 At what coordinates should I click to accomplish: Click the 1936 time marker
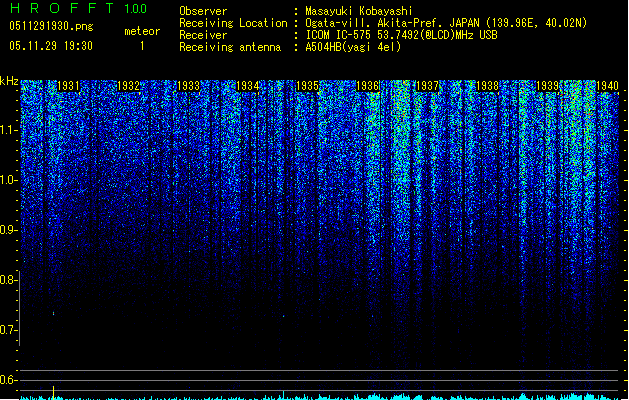coord(368,86)
